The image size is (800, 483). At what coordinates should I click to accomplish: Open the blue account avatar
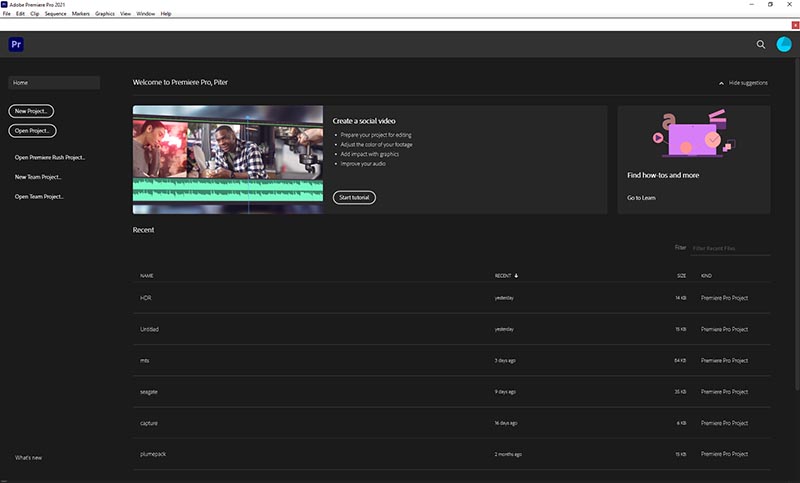point(784,44)
